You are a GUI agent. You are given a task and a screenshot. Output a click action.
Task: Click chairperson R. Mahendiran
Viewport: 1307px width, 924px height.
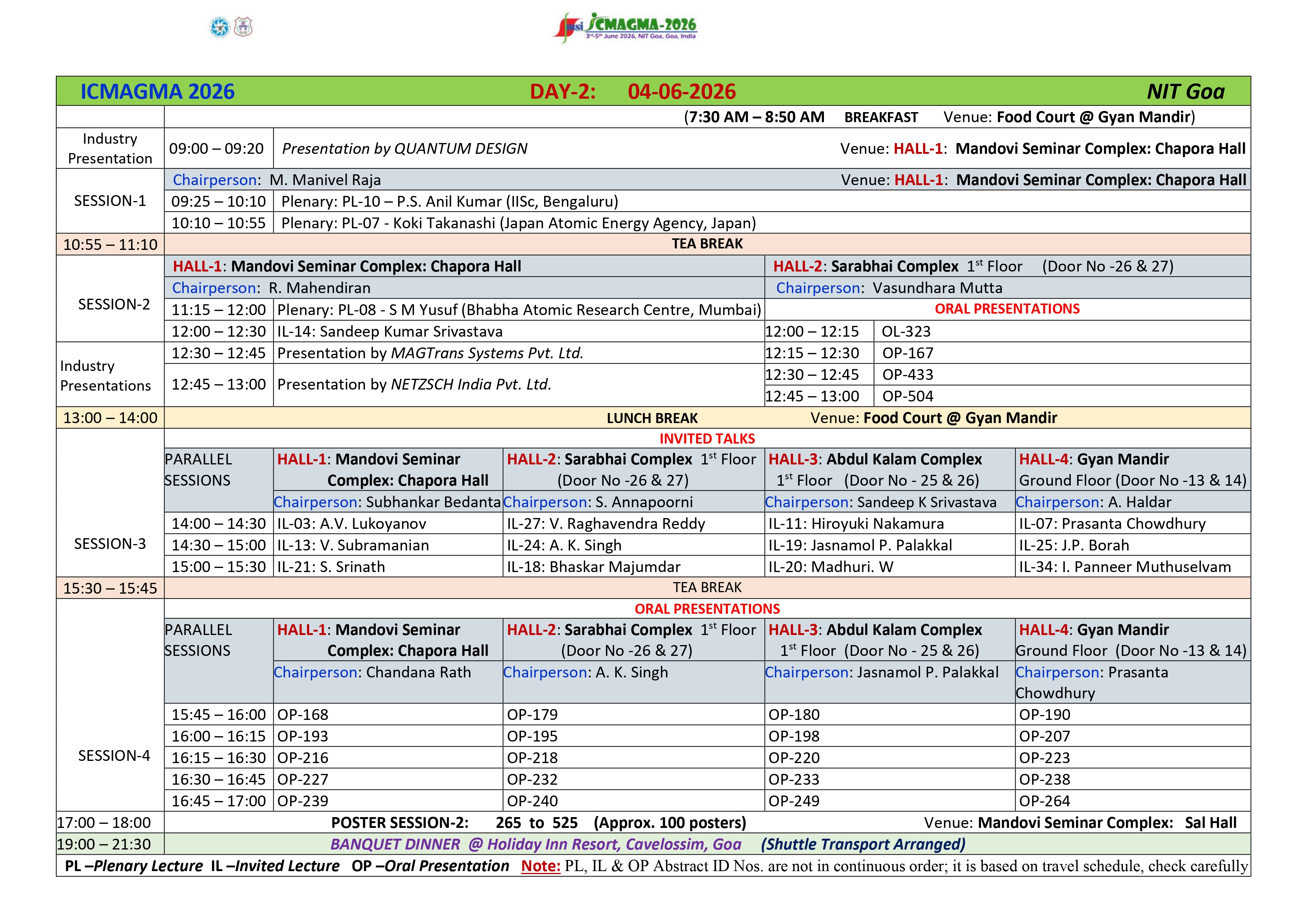point(319,288)
